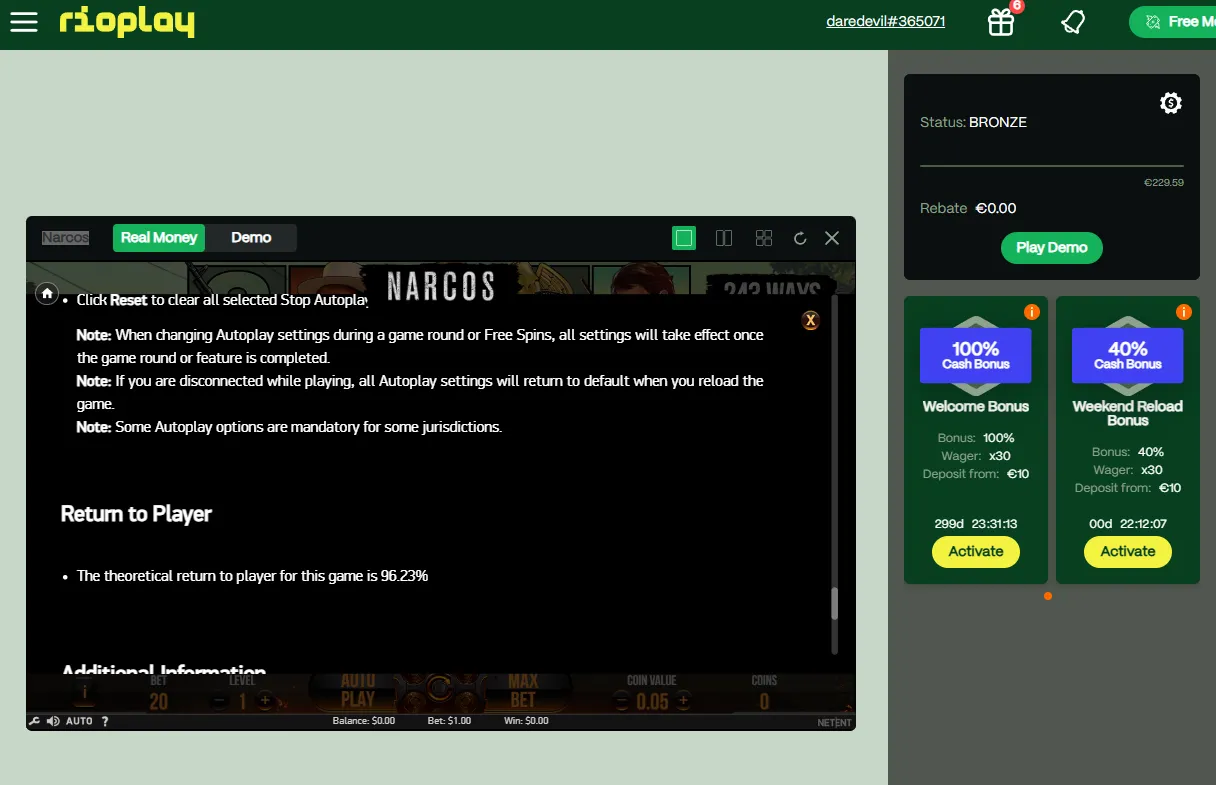Open the hamburger main menu
The width and height of the screenshot is (1216, 785).
[x=24, y=22]
